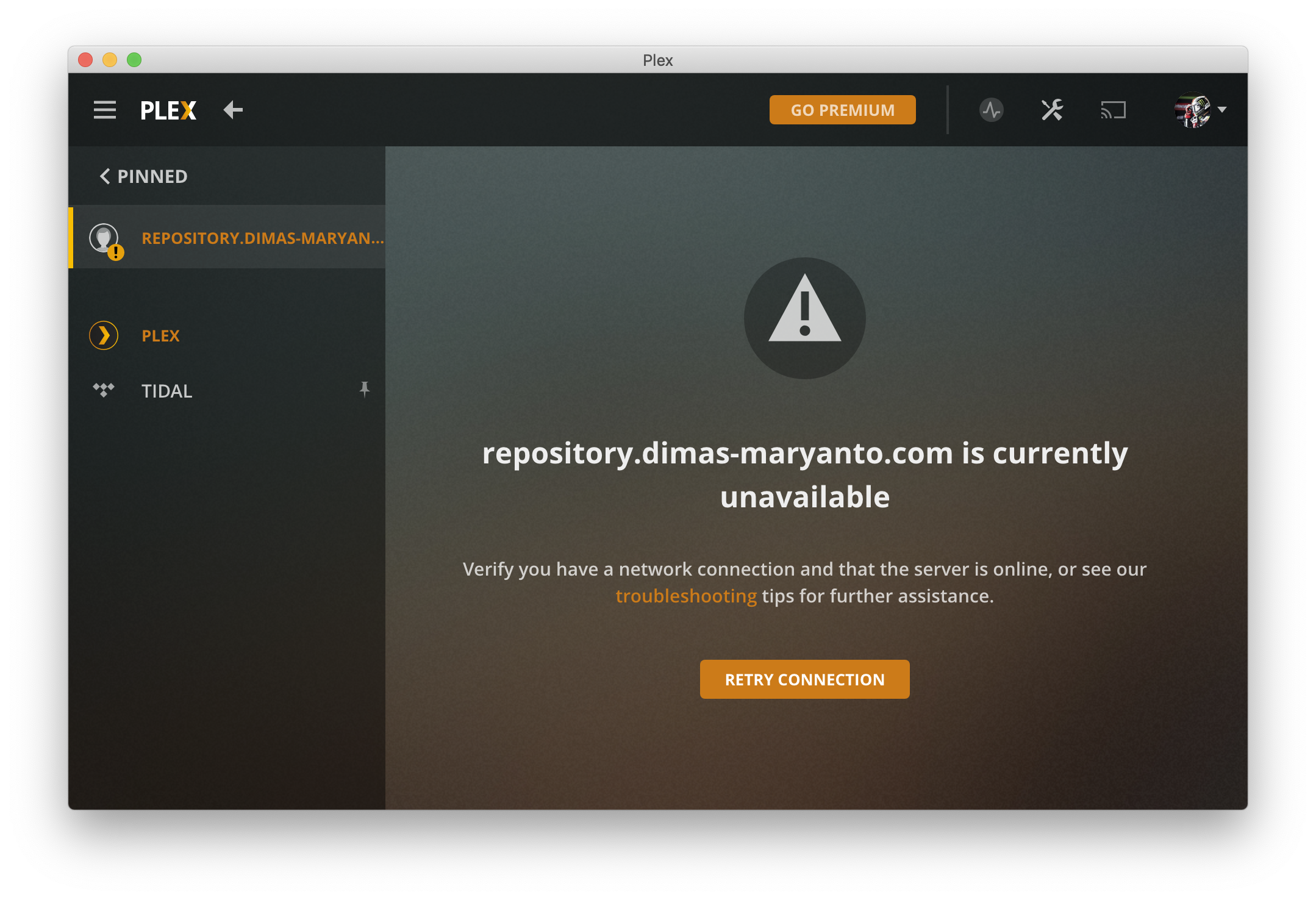This screenshot has height=900, width=1316.
Task: Click the Plex window title bar text
Action: tap(657, 60)
